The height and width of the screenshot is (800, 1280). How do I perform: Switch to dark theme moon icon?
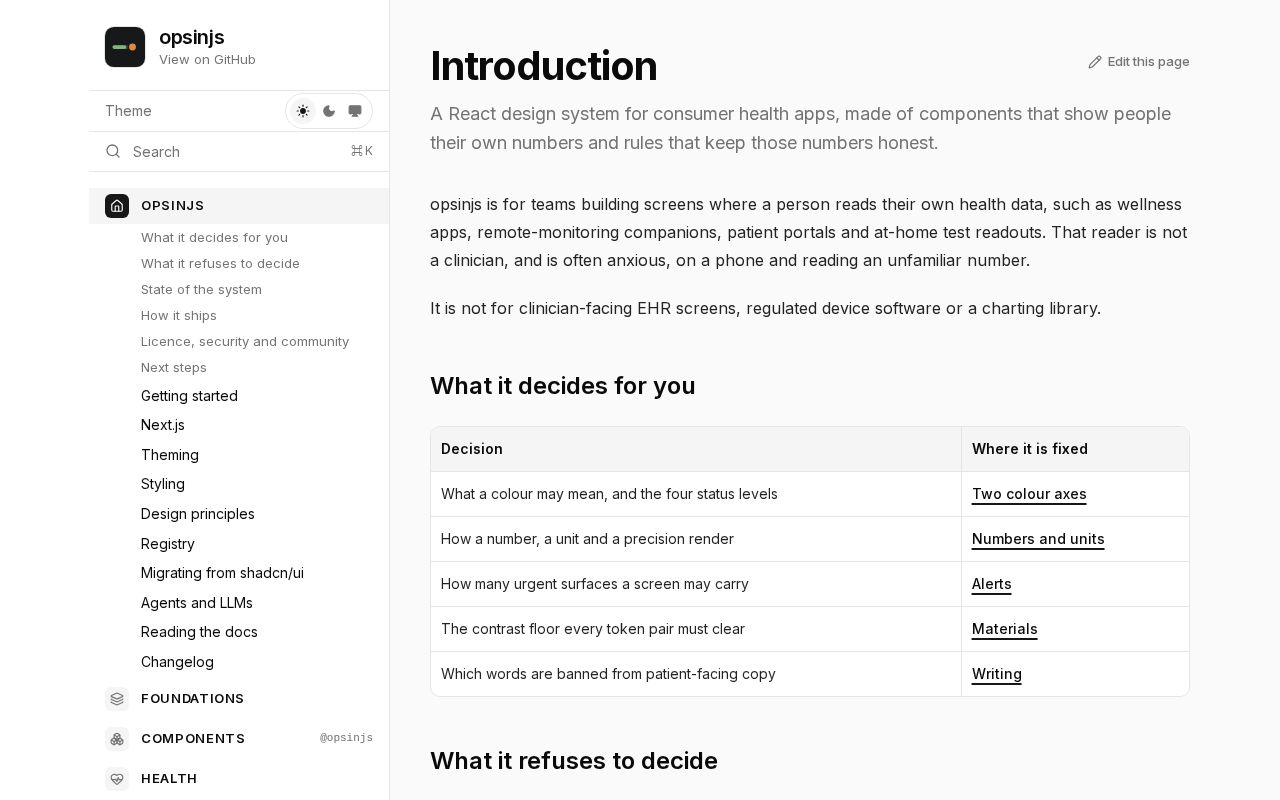pos(329,111)
